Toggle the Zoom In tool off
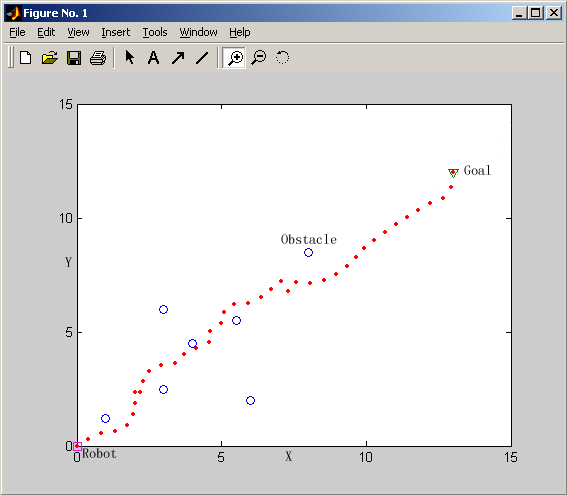Screen dimensions: 567x495 click(x=234, y=57)
